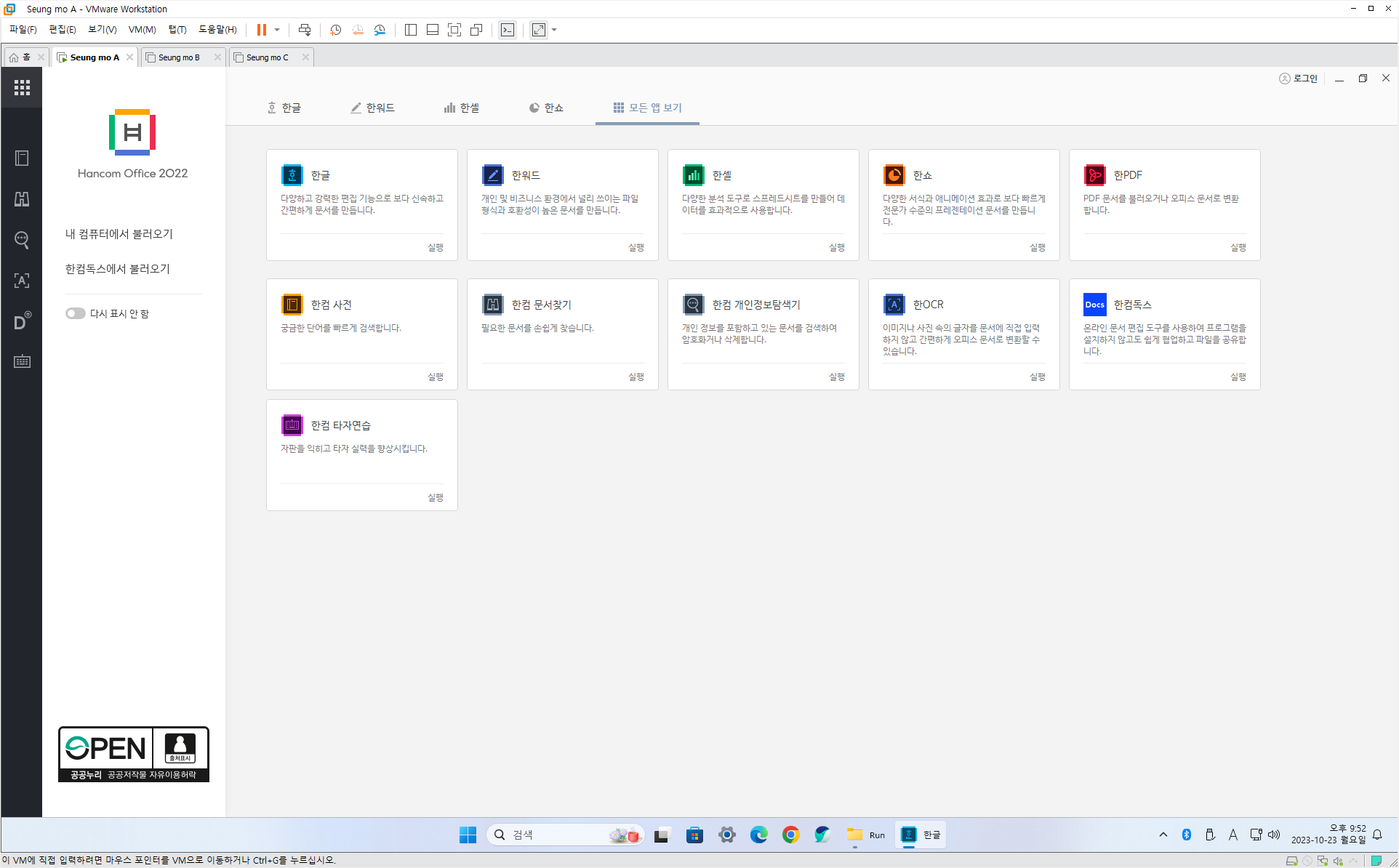
Task: Expand the VMware pause button dropdown arrow
Action: tap(277, 30)
